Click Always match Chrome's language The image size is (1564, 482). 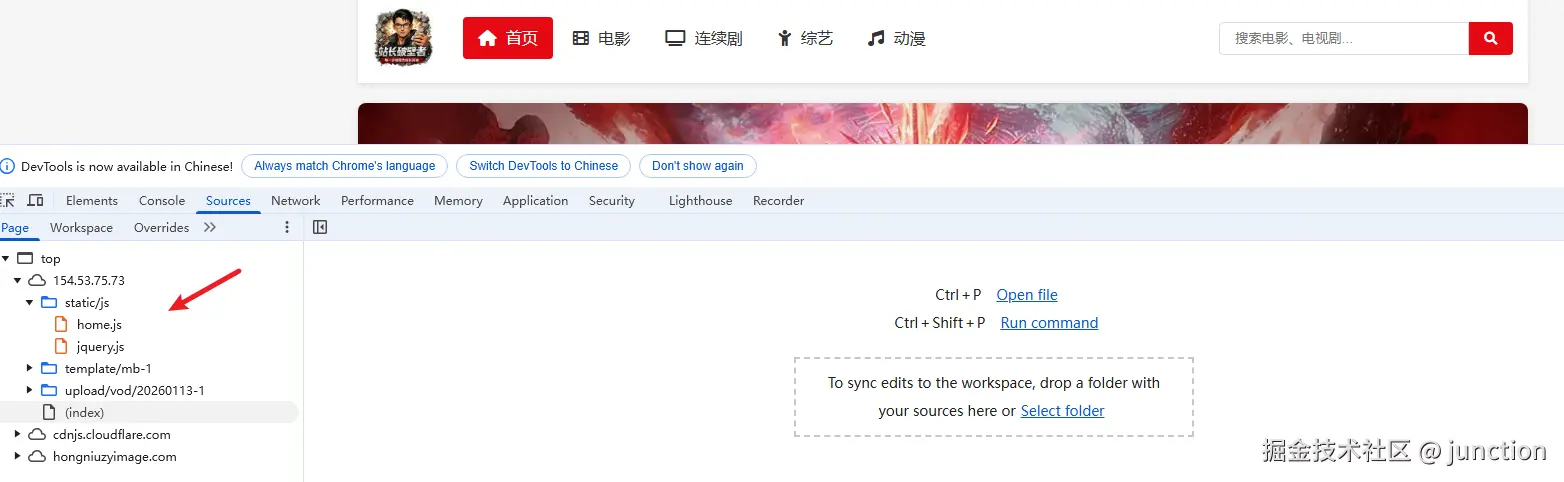tap(345, 166)
